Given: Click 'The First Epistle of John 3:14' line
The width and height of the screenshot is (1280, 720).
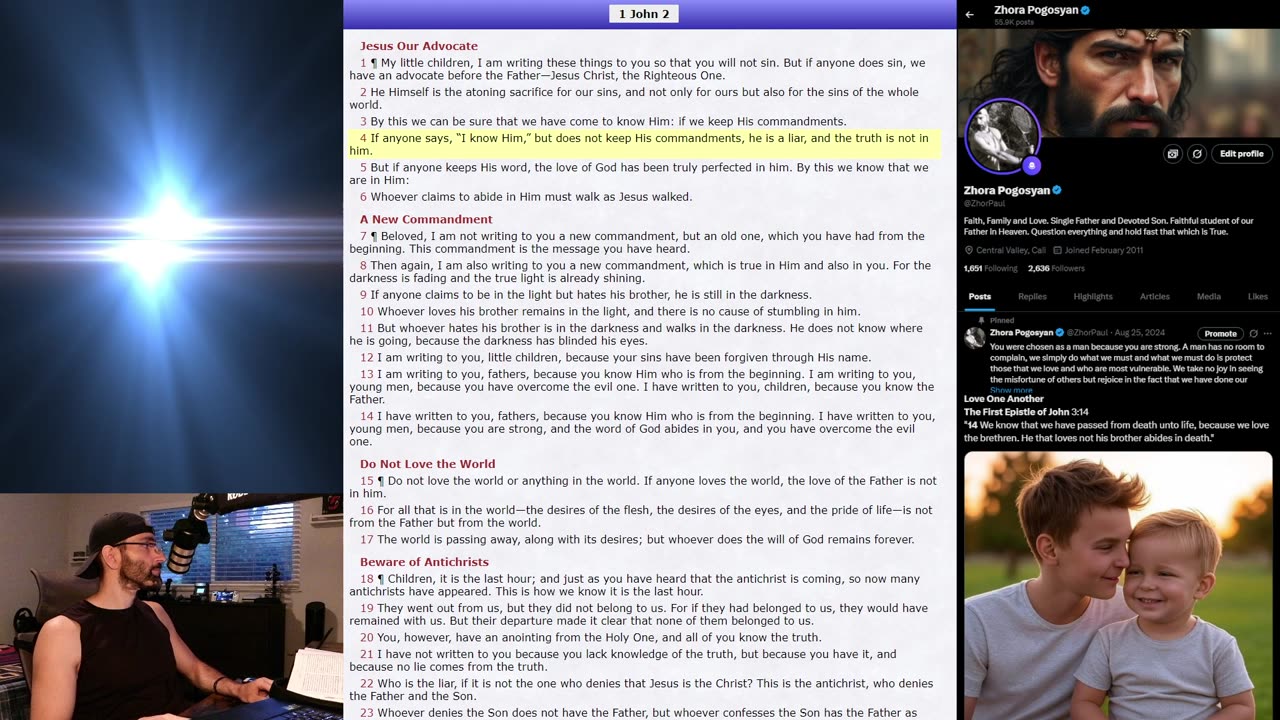Looking at the screenshot, I should coord(1026,412).
